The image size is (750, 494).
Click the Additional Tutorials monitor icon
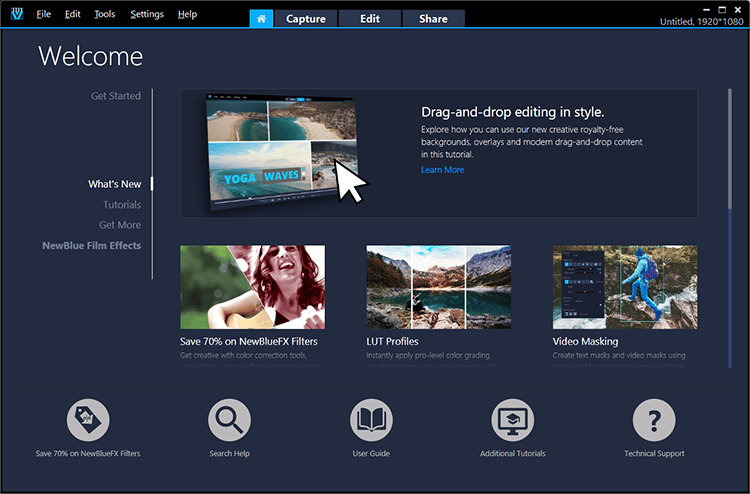[513, 419]
